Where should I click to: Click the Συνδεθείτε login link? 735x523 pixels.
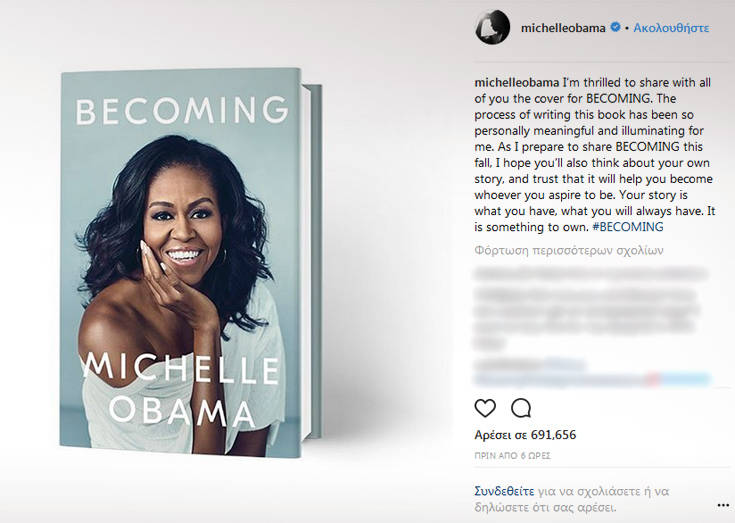[504, 491]
